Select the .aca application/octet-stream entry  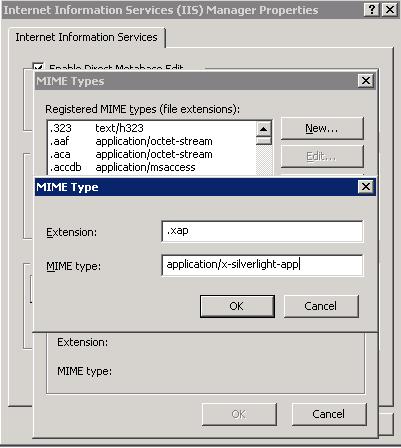[x=152, y=154]
